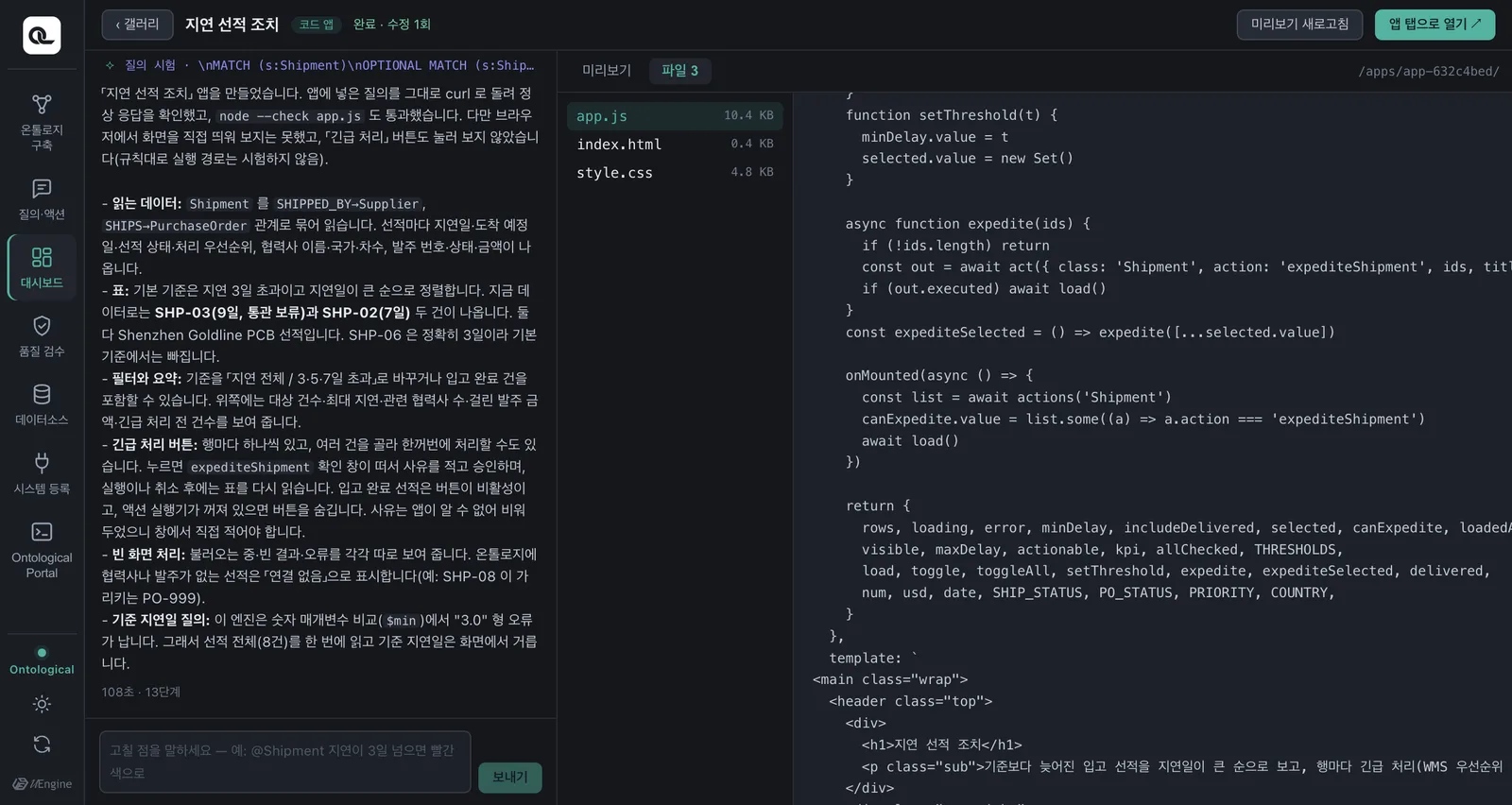1512x805 pixels.
Task: Click the 보내기 send button
Action: [x=510, y=777]
